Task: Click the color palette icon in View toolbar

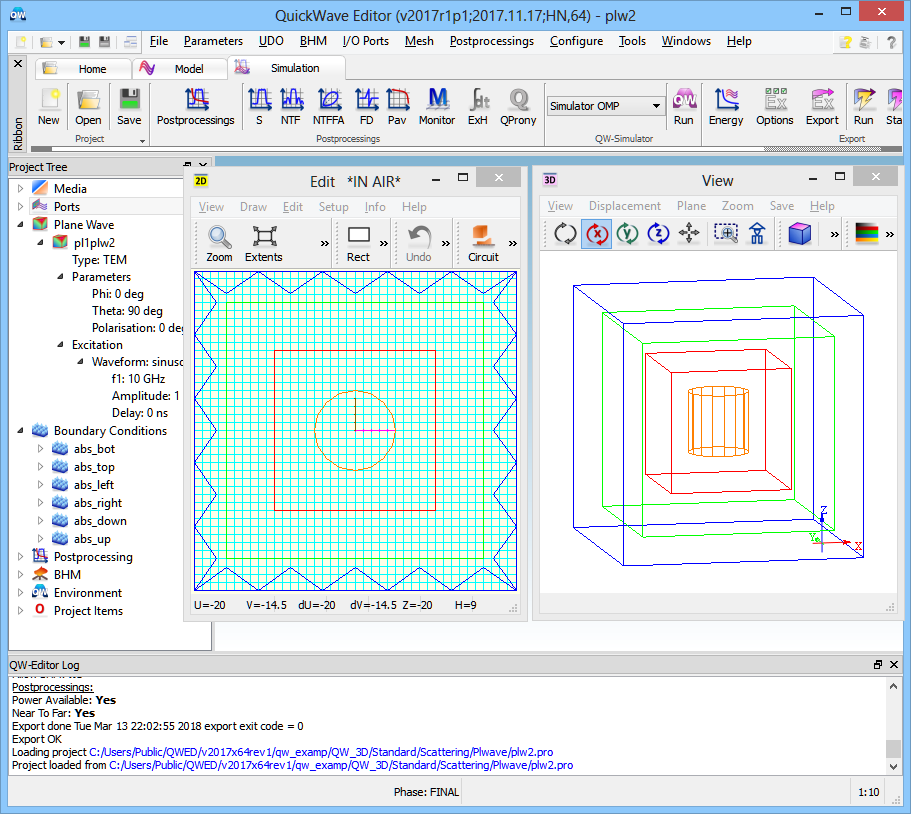Action: (x=867, y=234)
